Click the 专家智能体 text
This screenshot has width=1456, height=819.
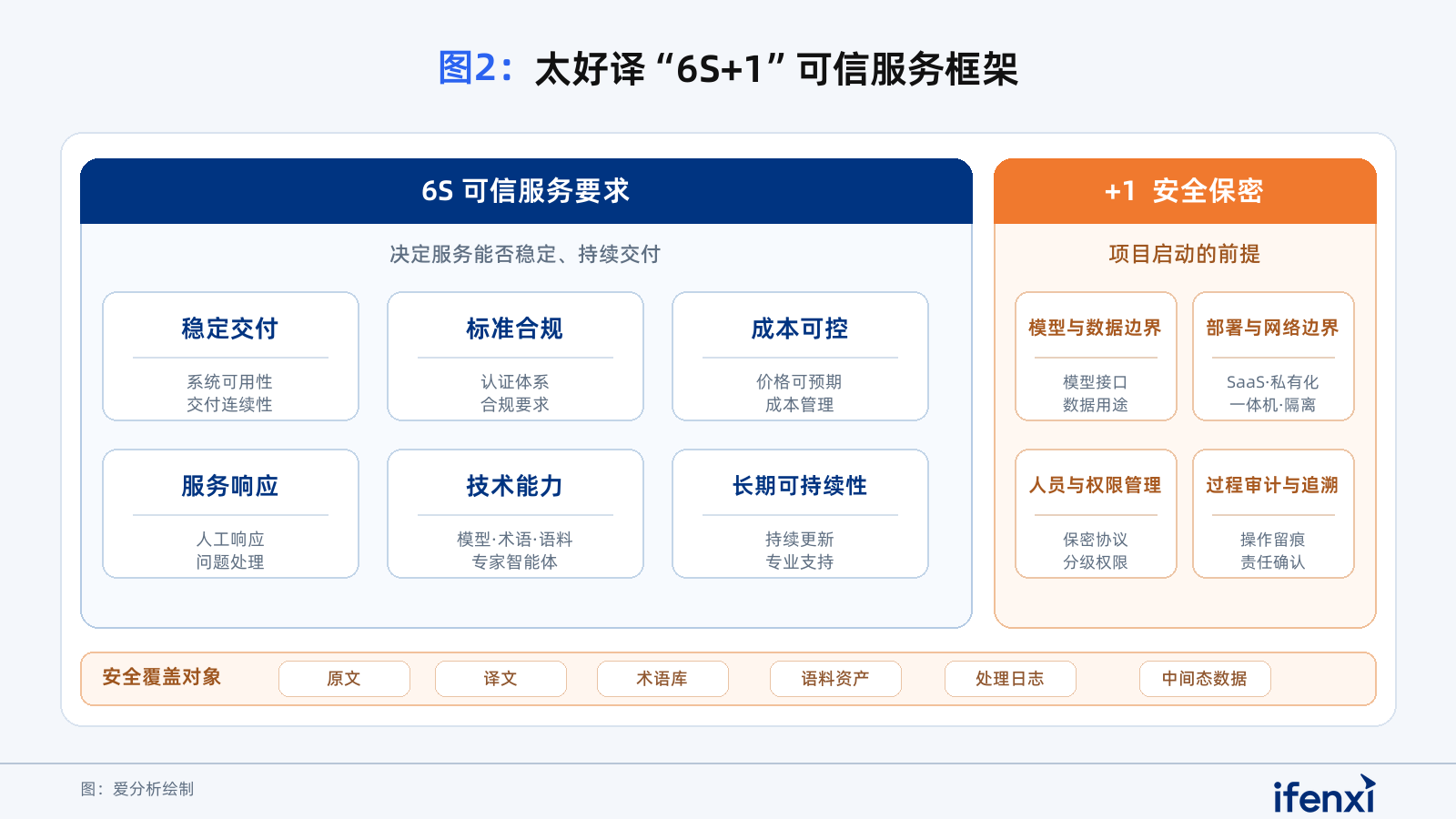[515, 562]
